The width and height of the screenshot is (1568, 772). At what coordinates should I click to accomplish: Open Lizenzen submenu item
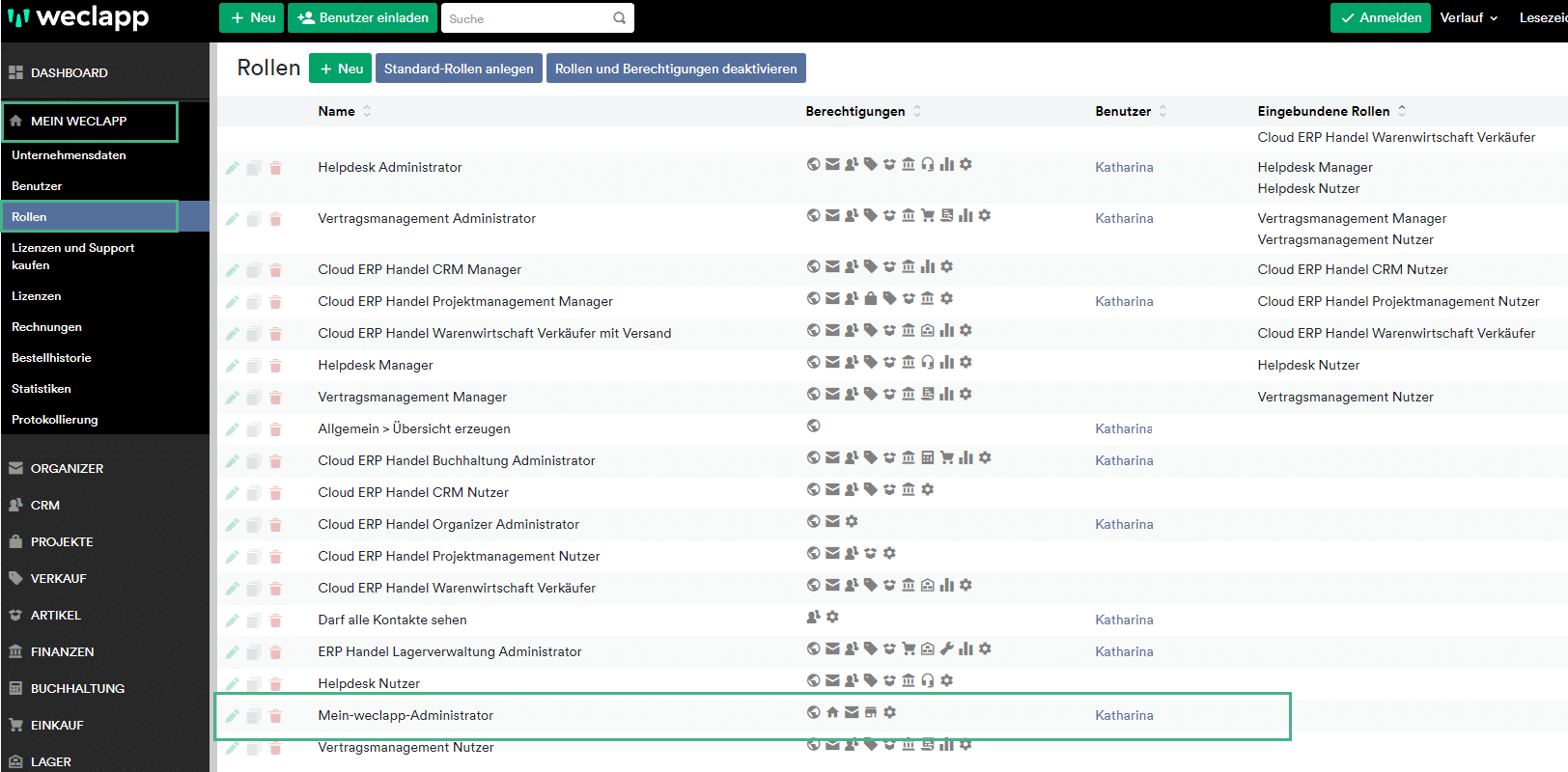pyautogui.click(x=37, y=296)
